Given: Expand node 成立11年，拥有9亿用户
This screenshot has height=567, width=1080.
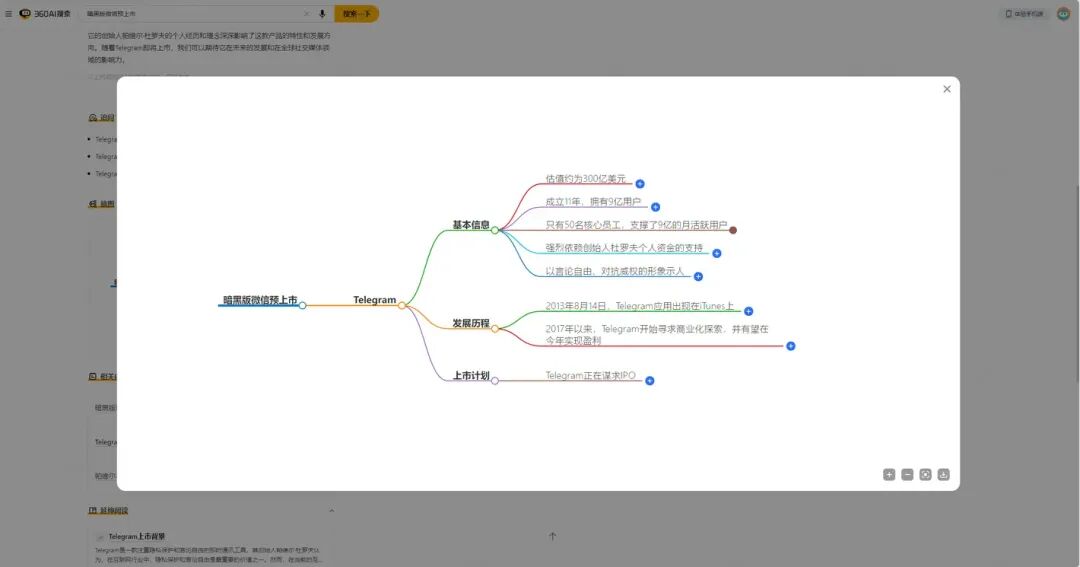Looking at the screenshot, I should coord(656,207).
